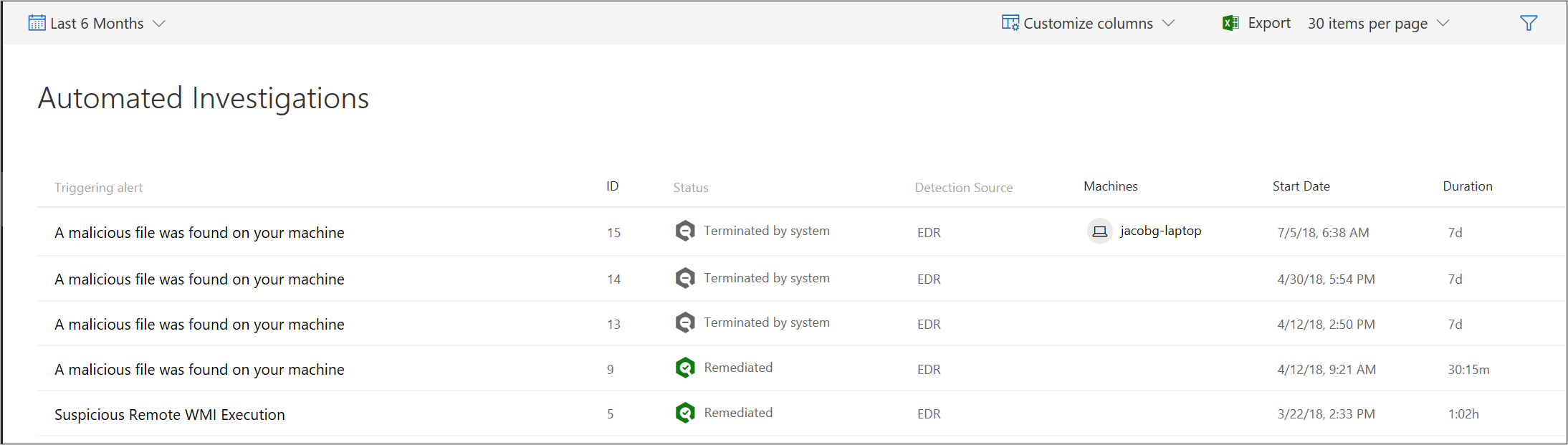This screenshot has height=445, width=1568.
Task: Click the Machines column header
Action: (1110, 186)
